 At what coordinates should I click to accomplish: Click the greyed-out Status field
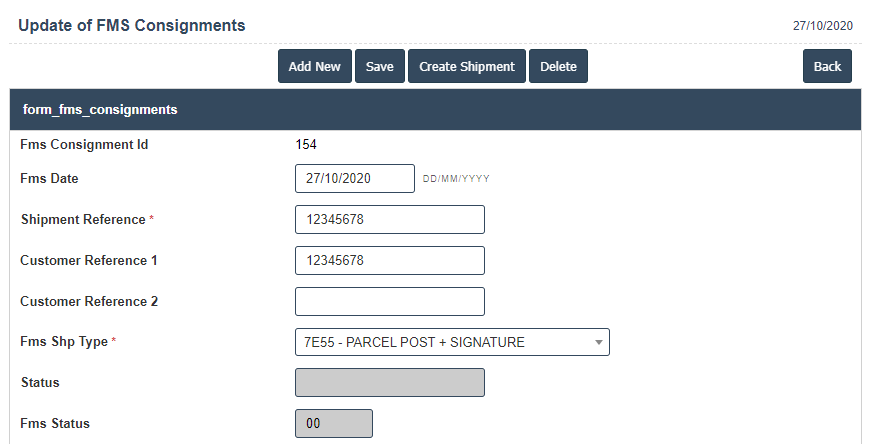[x=389, y=383]
